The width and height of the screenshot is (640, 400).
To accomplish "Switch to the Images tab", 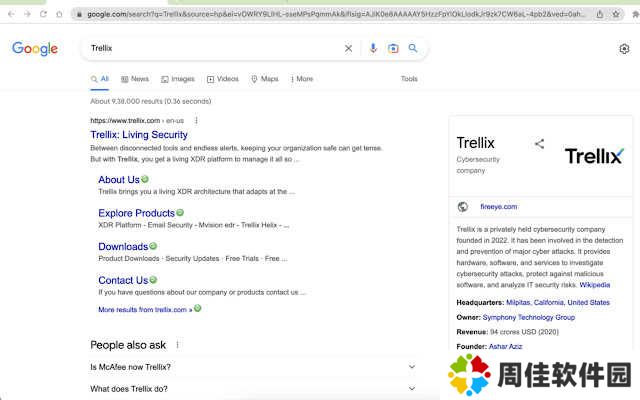I will click(178, 79).
